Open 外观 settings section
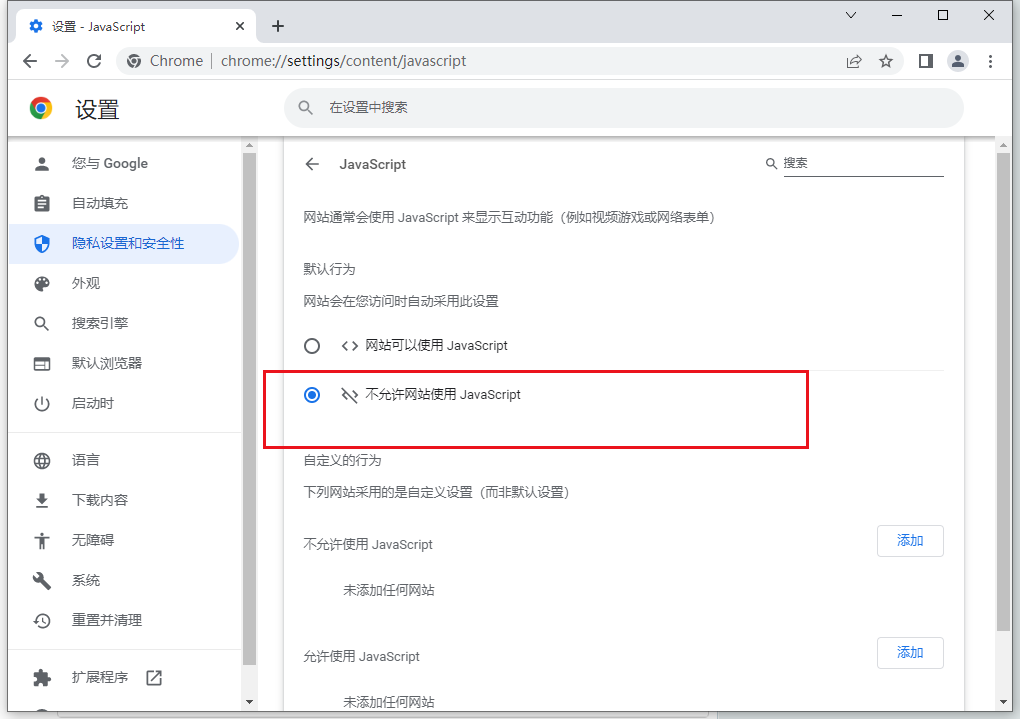1020x719 pixels. coord(124,284)
